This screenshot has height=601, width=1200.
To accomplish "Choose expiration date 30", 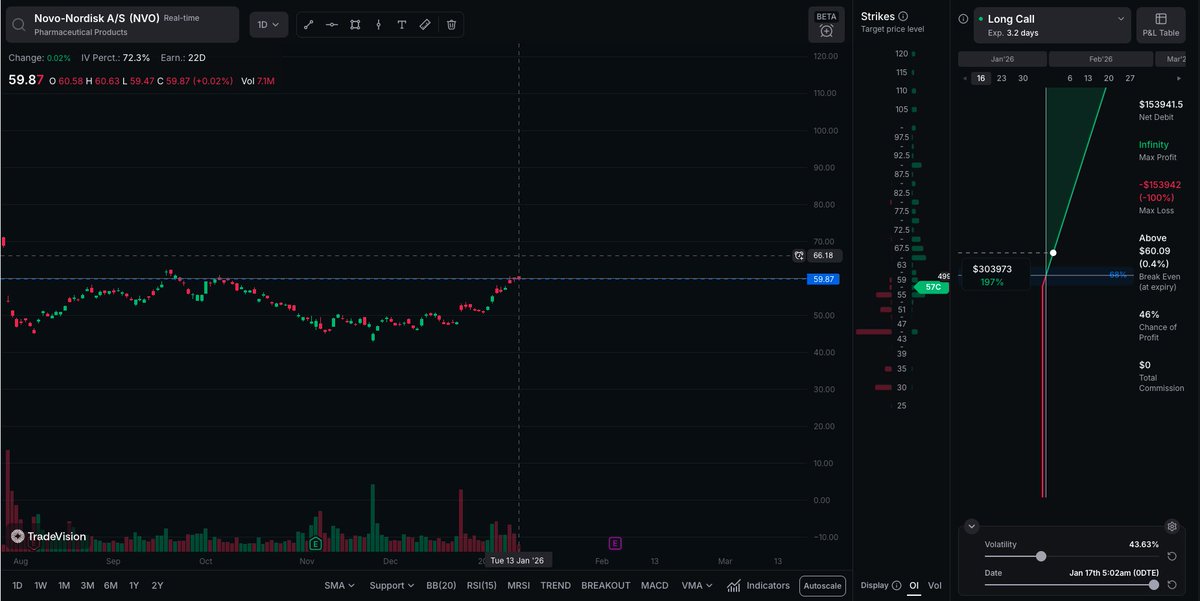I will click(x=1022, y=78).
